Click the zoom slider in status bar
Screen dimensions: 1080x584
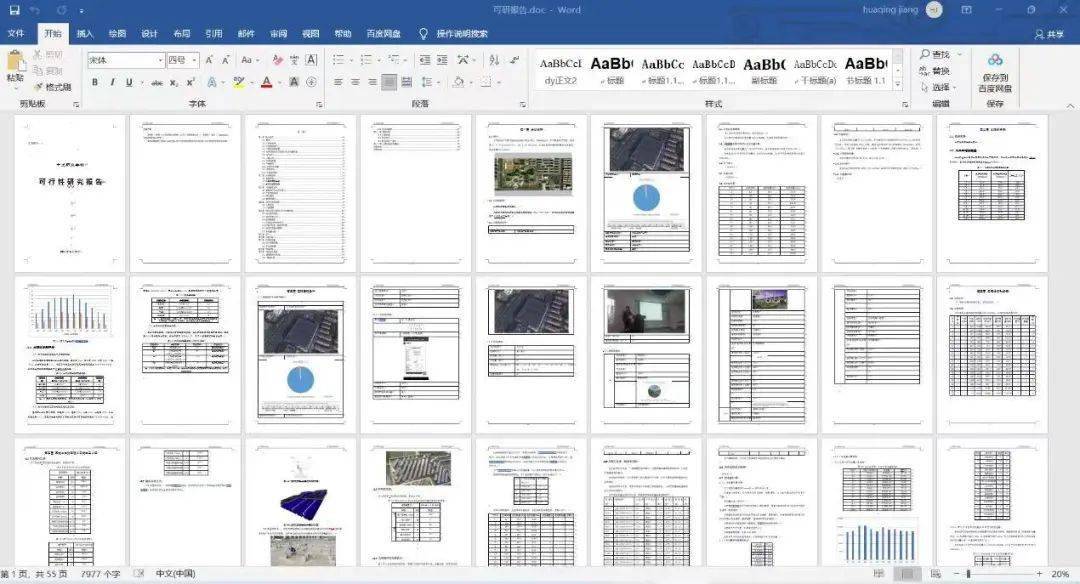[997, 574]
